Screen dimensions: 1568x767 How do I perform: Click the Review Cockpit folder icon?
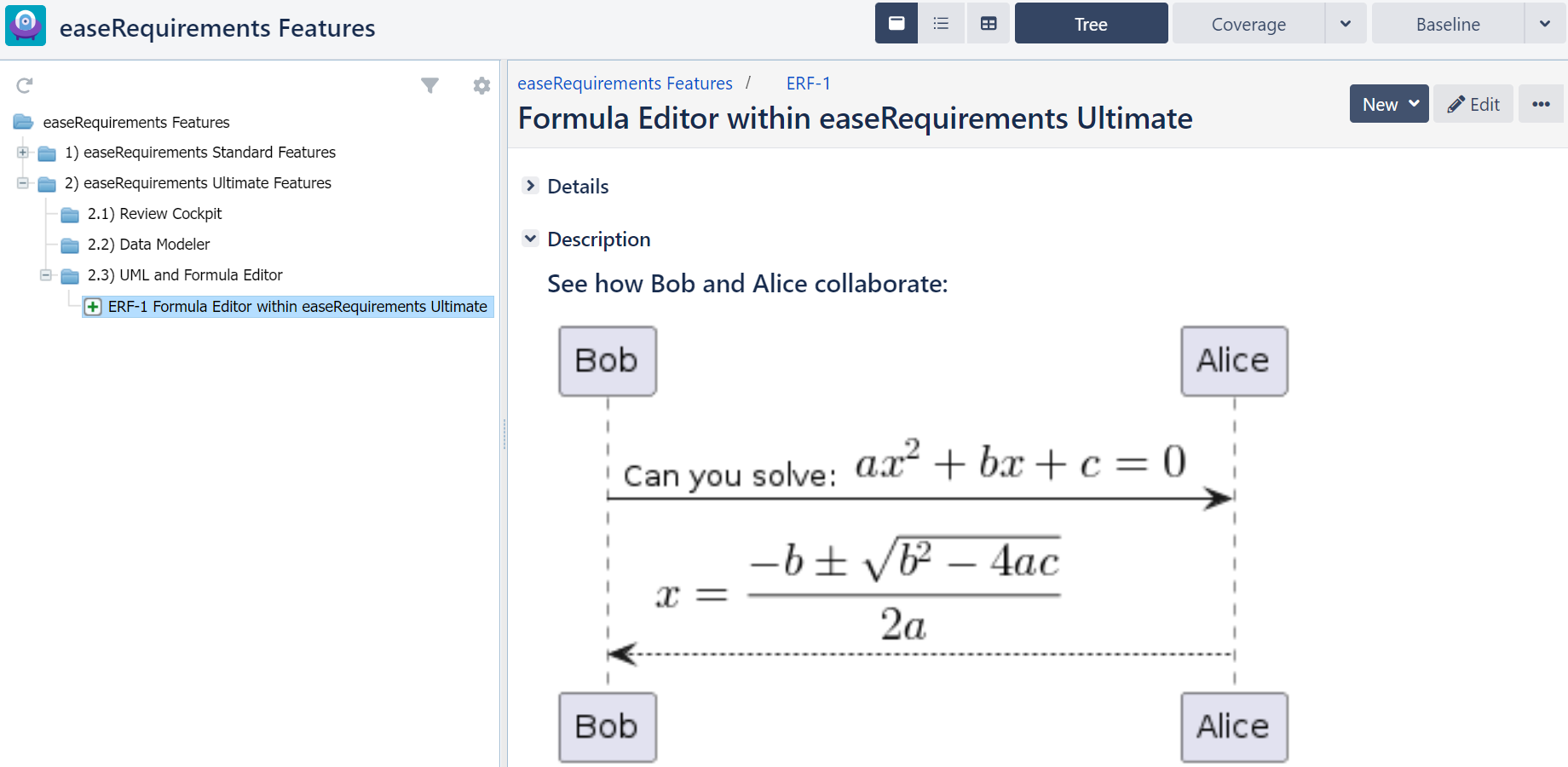pos(70,215)
